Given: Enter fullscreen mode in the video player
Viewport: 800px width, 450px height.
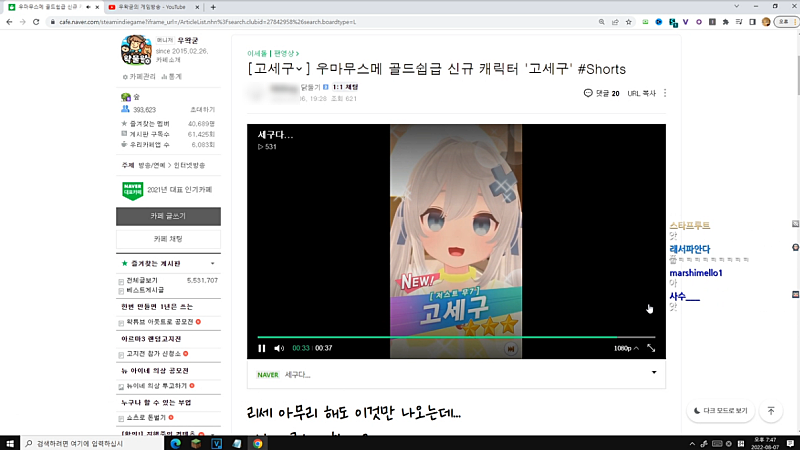Looking at the screenshot, I should (x=651, y=348).
